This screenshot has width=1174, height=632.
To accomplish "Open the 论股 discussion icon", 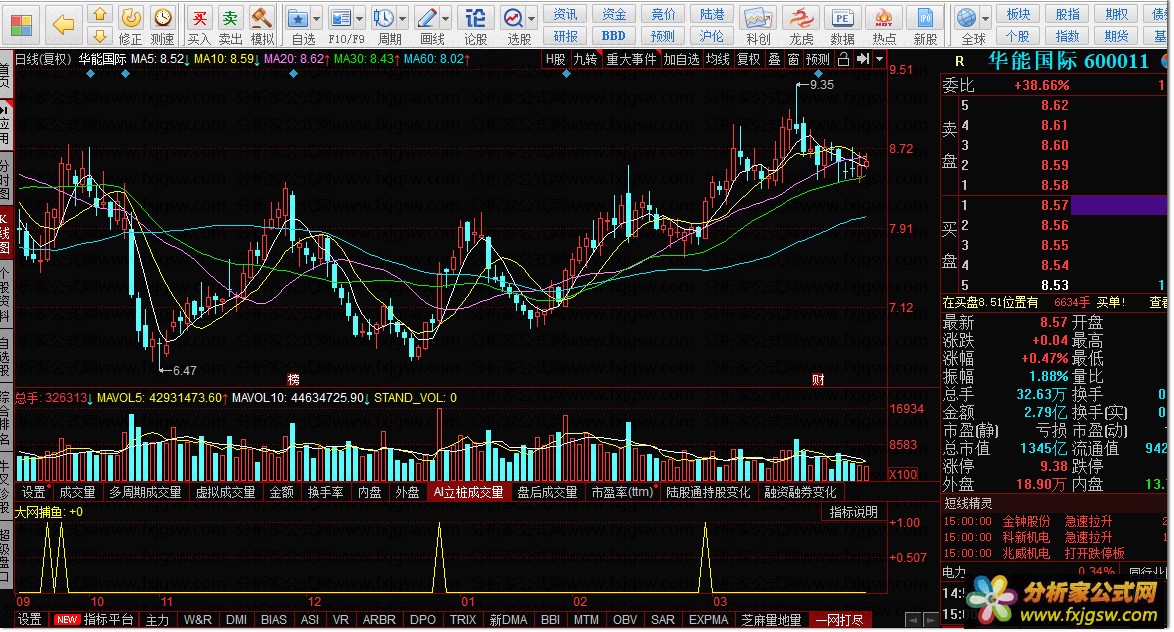I will [x=475, y=18].
